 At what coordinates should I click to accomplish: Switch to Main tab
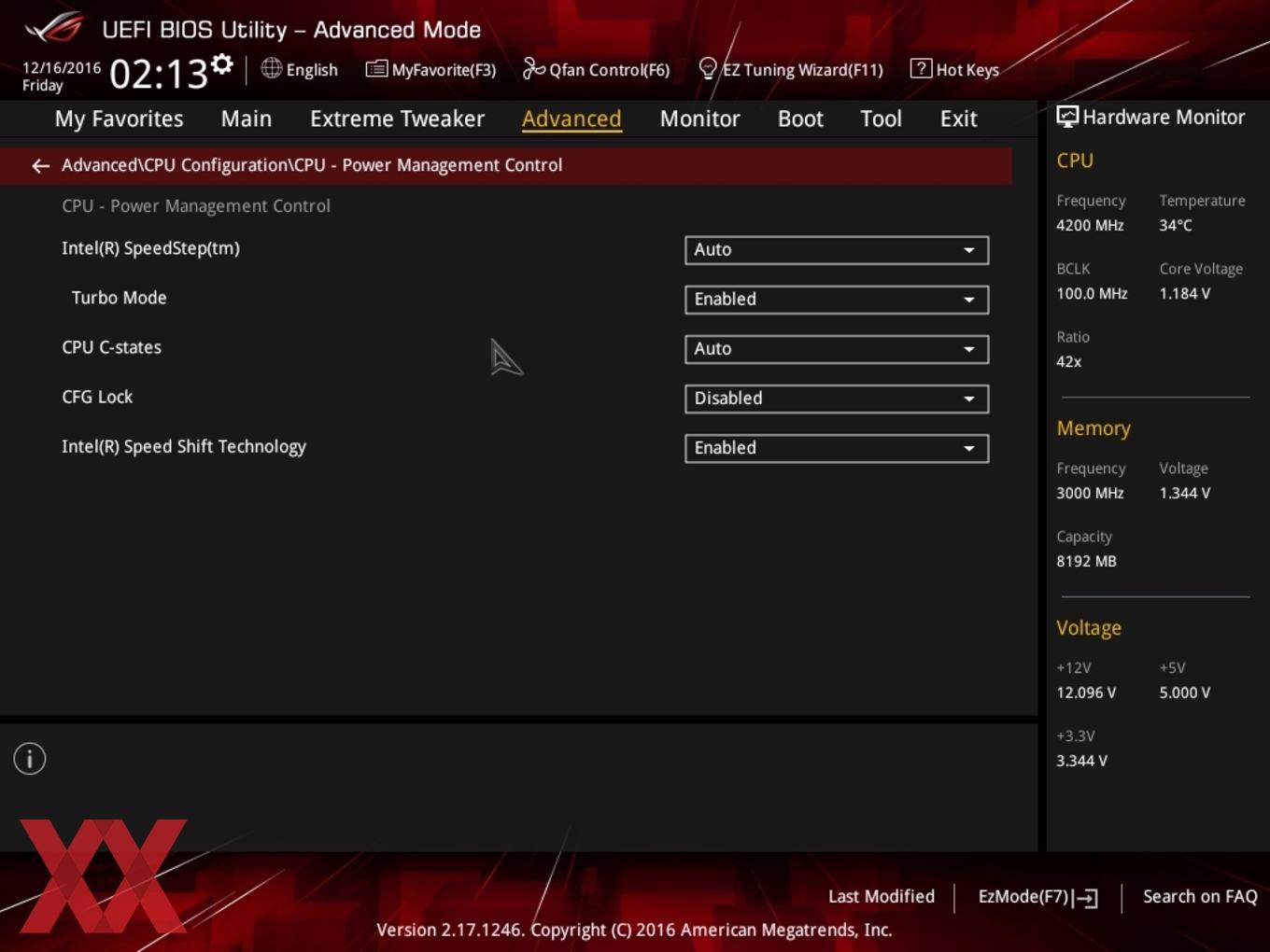click(247, 119)
